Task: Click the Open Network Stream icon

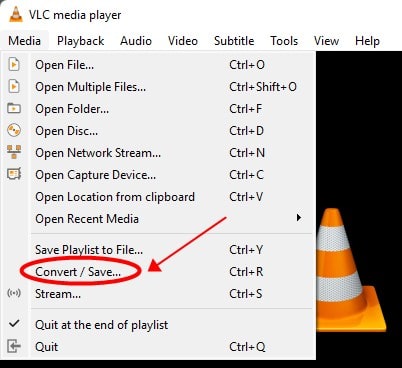Action: click(x=14, y=152)
